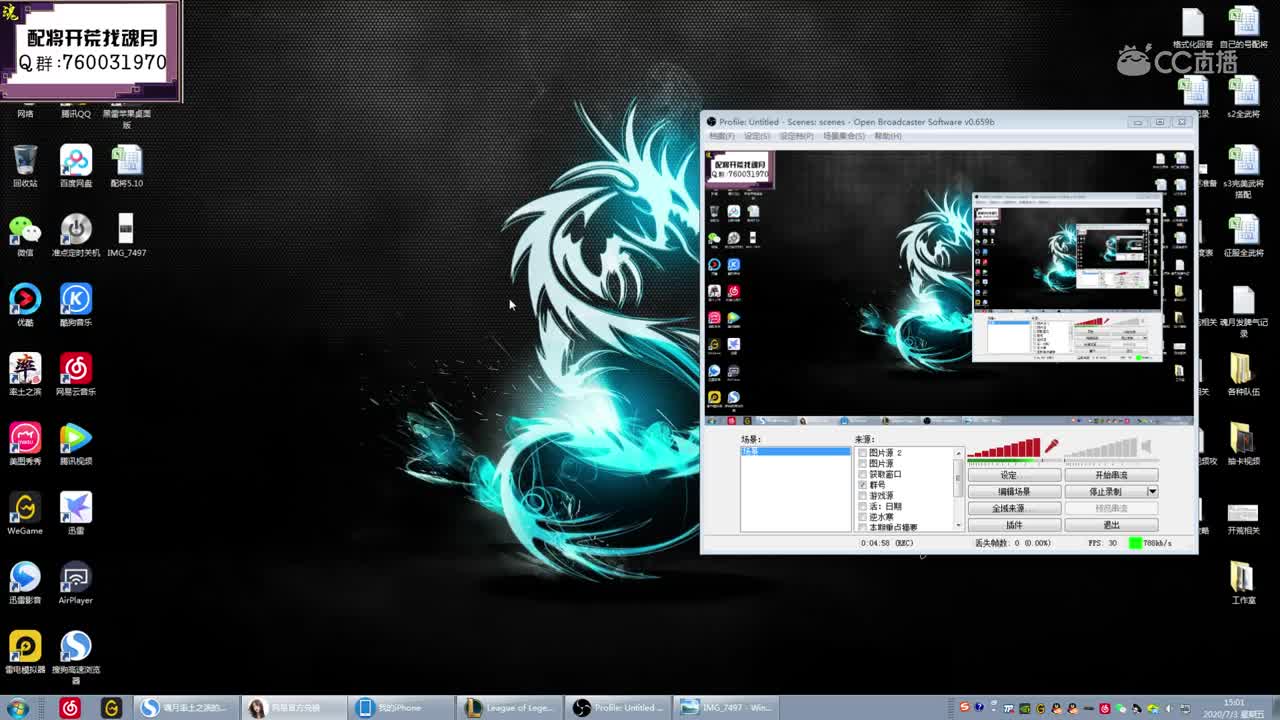
Task: Open dropdown arrow beside 停止录制 button
Action: [1152, 492]
